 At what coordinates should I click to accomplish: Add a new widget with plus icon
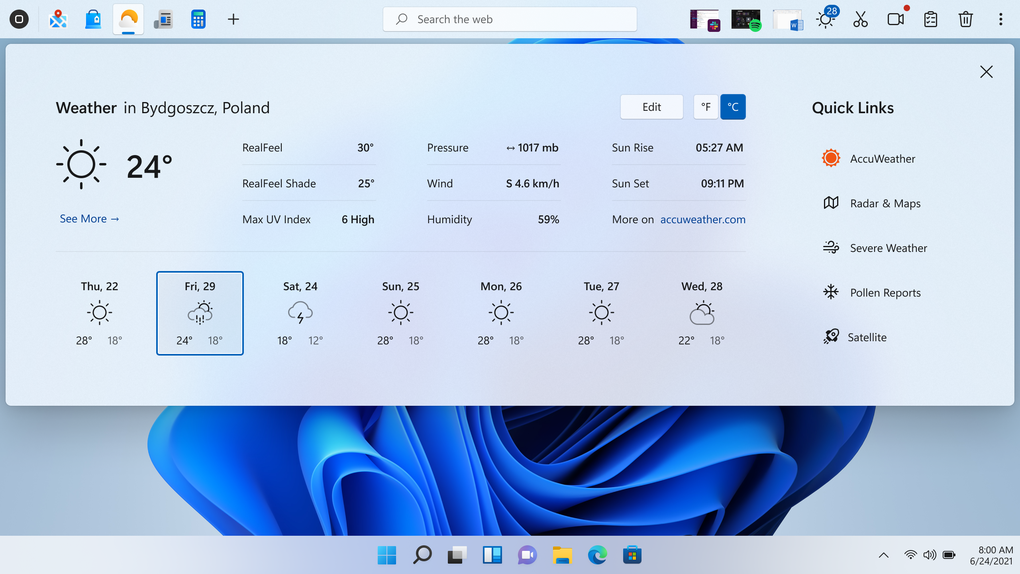[234, 19]
